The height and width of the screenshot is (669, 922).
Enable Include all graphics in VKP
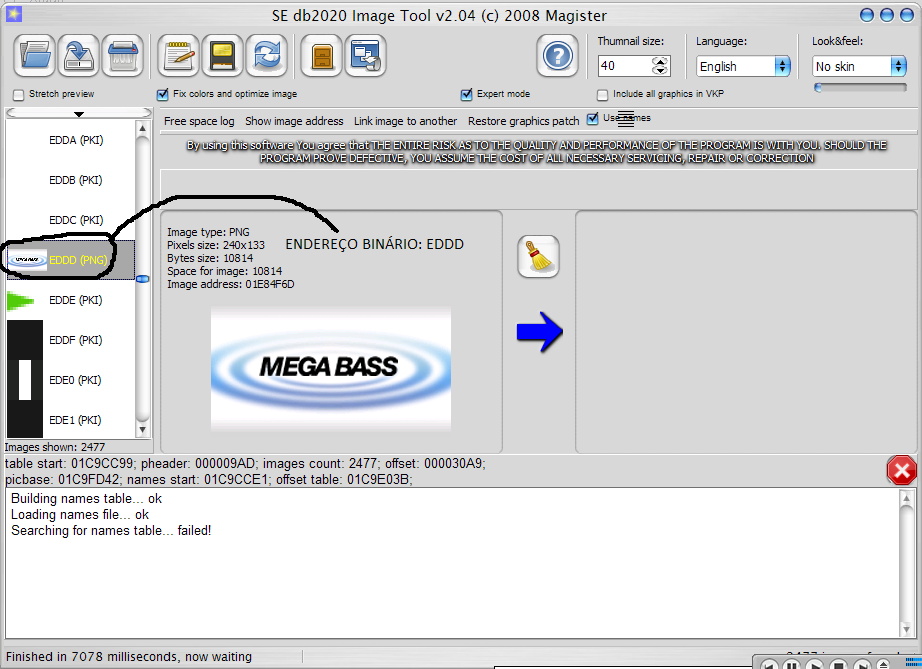(x=602, y=95)
